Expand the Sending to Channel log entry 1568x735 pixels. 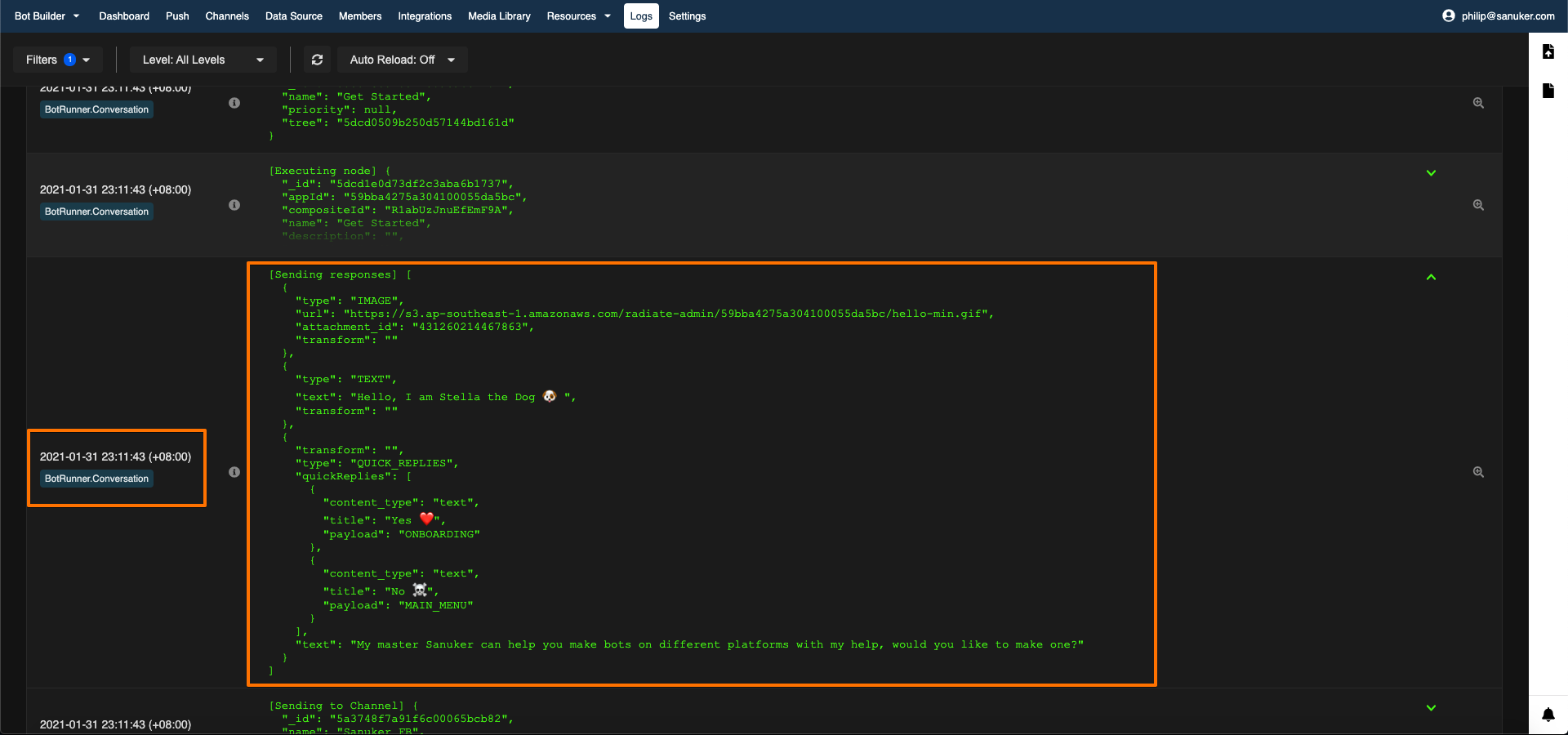(1431, 708)
